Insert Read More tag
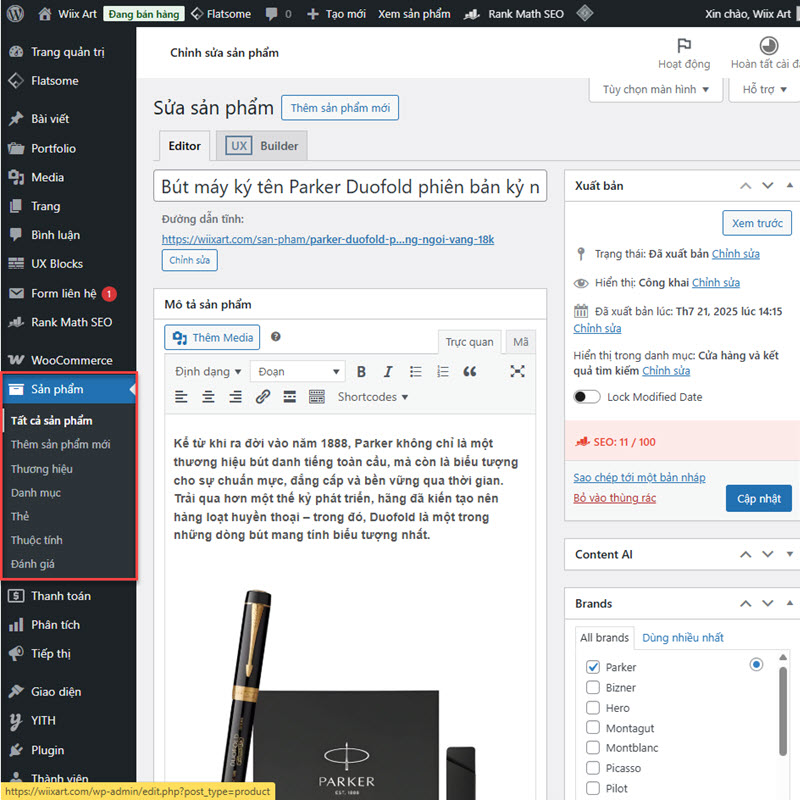800x800 pixels. pyautogui.click(x=290, y=397)
